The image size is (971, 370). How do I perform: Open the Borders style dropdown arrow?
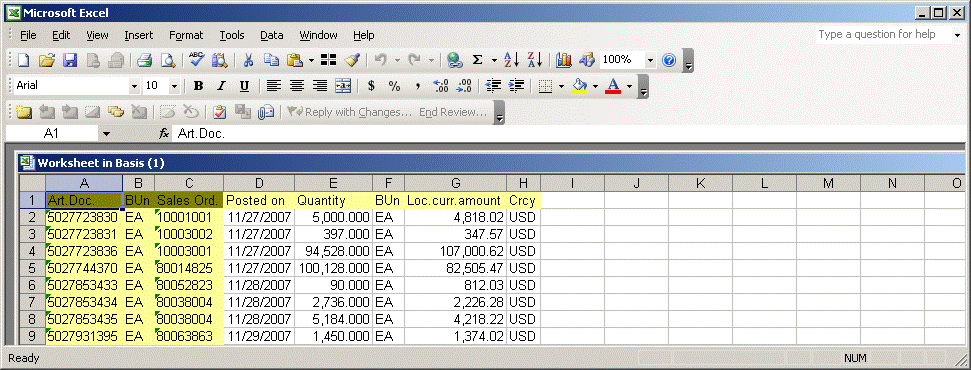pyautogui.click(x=561, y=86)
